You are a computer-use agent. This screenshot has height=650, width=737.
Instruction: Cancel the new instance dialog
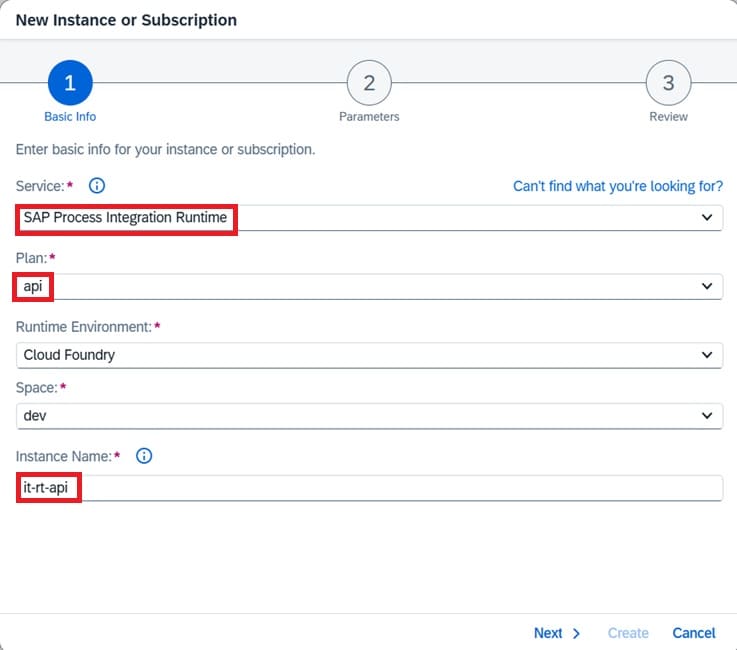coord(693,633)
